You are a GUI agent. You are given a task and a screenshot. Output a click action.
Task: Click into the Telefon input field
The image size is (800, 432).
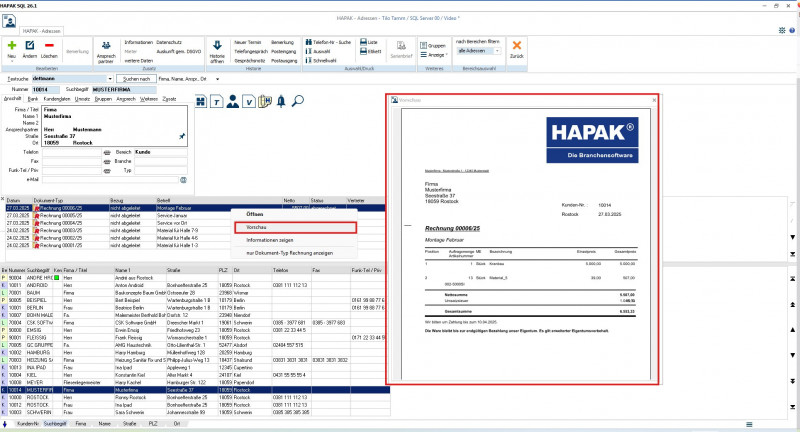point(72,153)
